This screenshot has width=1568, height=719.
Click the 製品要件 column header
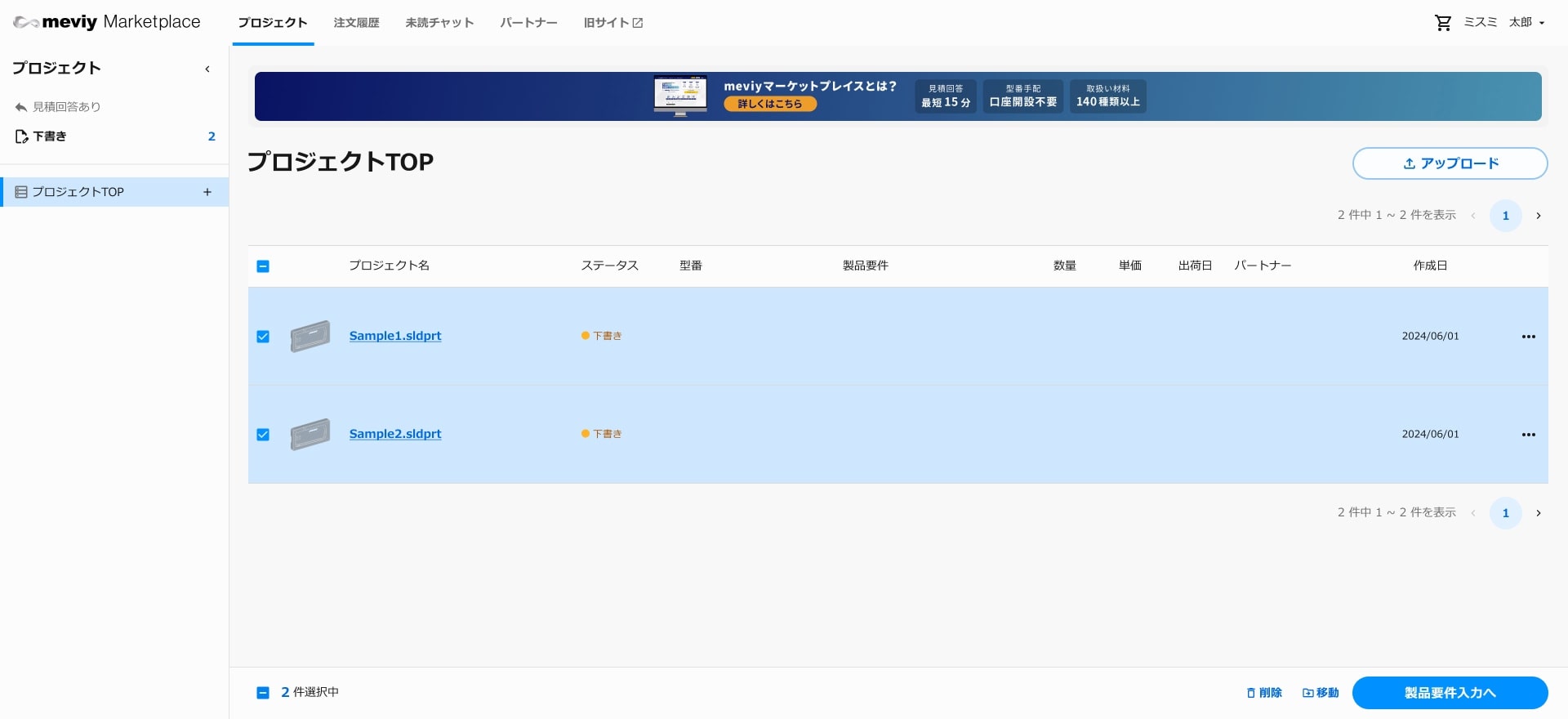(866, 266)
